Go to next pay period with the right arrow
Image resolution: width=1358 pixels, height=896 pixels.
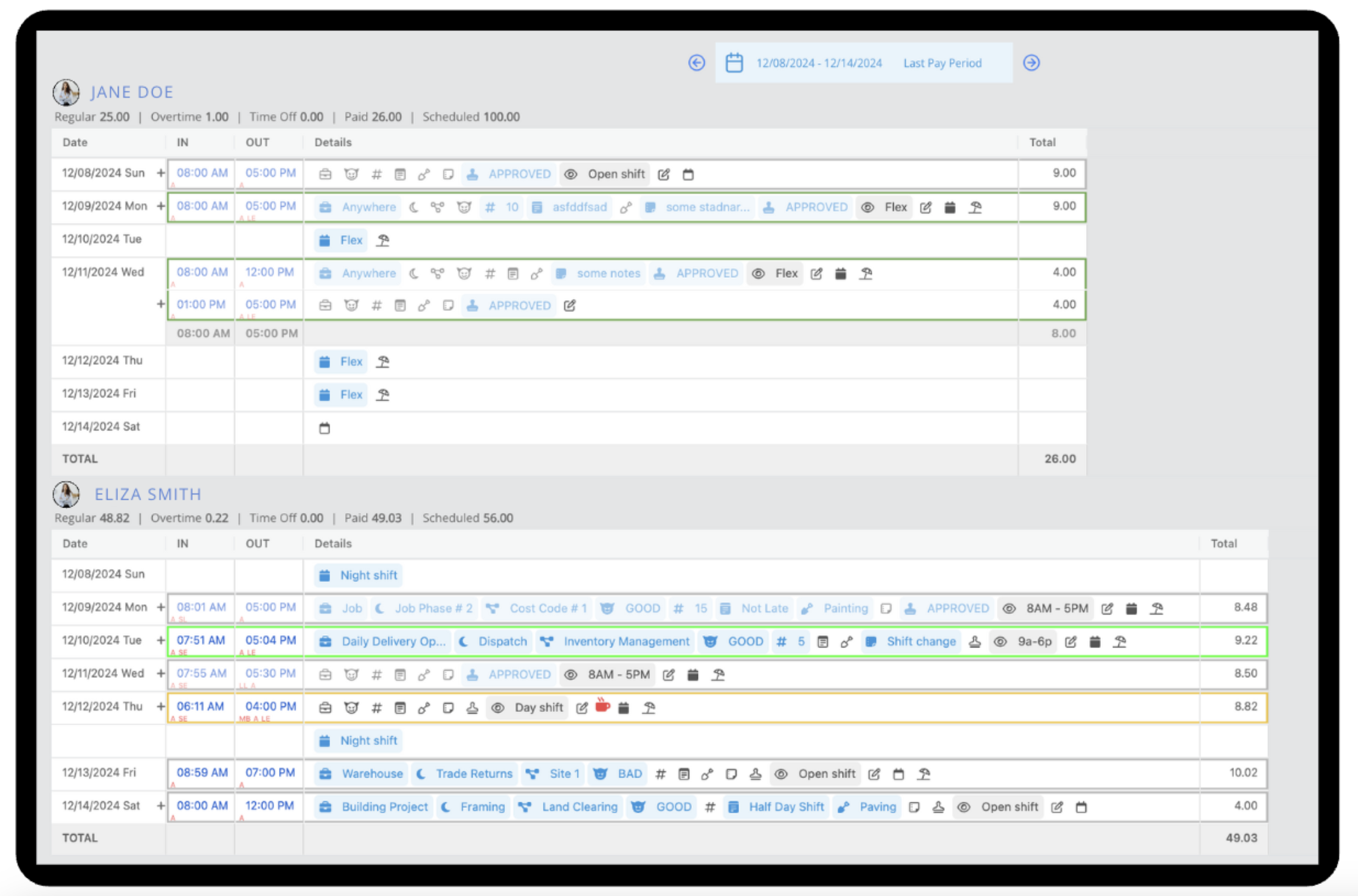coord(1032,63)
